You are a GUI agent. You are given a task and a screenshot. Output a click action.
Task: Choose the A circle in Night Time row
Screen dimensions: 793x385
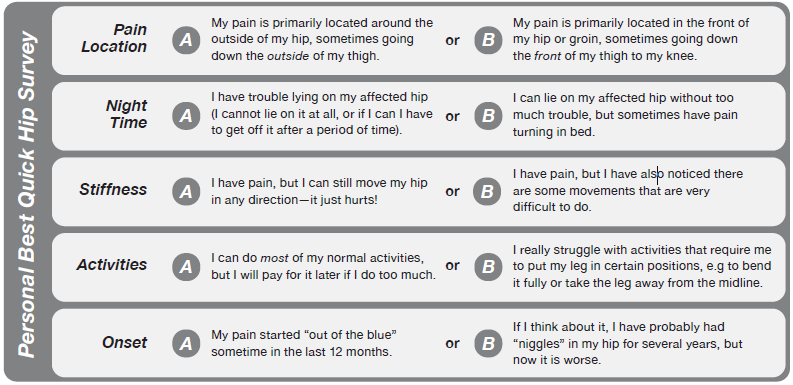click(x=186, y=116)
